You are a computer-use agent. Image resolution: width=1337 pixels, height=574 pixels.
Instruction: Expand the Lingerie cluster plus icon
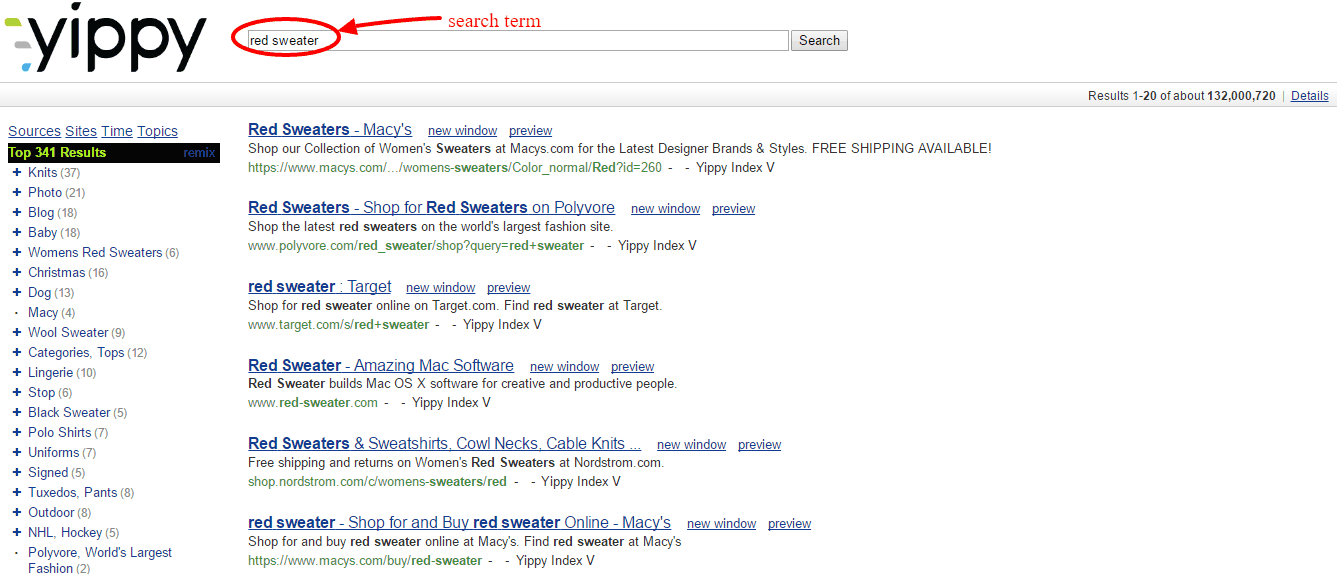17,372
